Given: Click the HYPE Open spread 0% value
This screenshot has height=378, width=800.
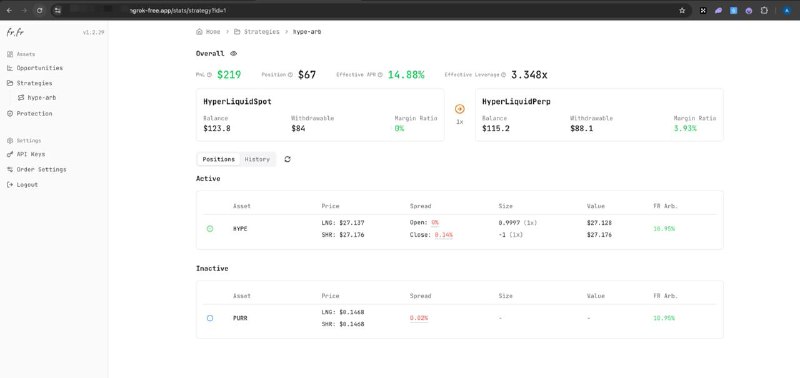Looking at the screenshot, I should pyautogui.click(x=435, y=223).
